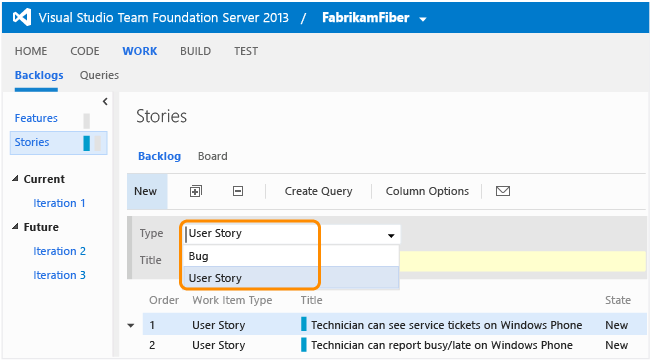Select the Features backlog level
650x360 pixels.
coord(36,118)
